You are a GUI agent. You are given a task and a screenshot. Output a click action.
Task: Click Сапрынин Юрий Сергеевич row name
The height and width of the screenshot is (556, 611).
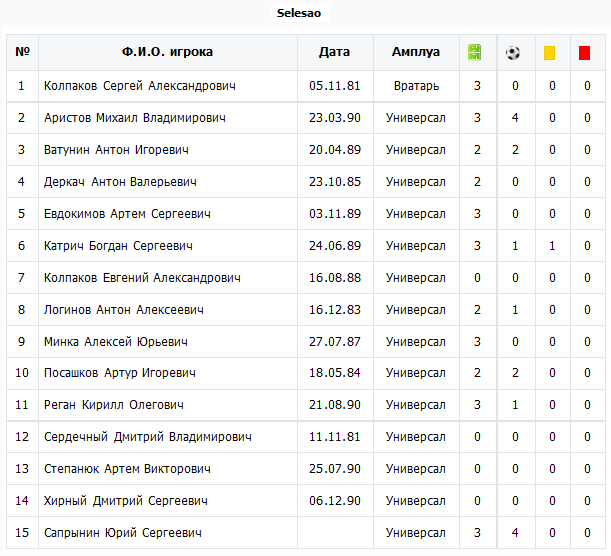coord(123,533)
